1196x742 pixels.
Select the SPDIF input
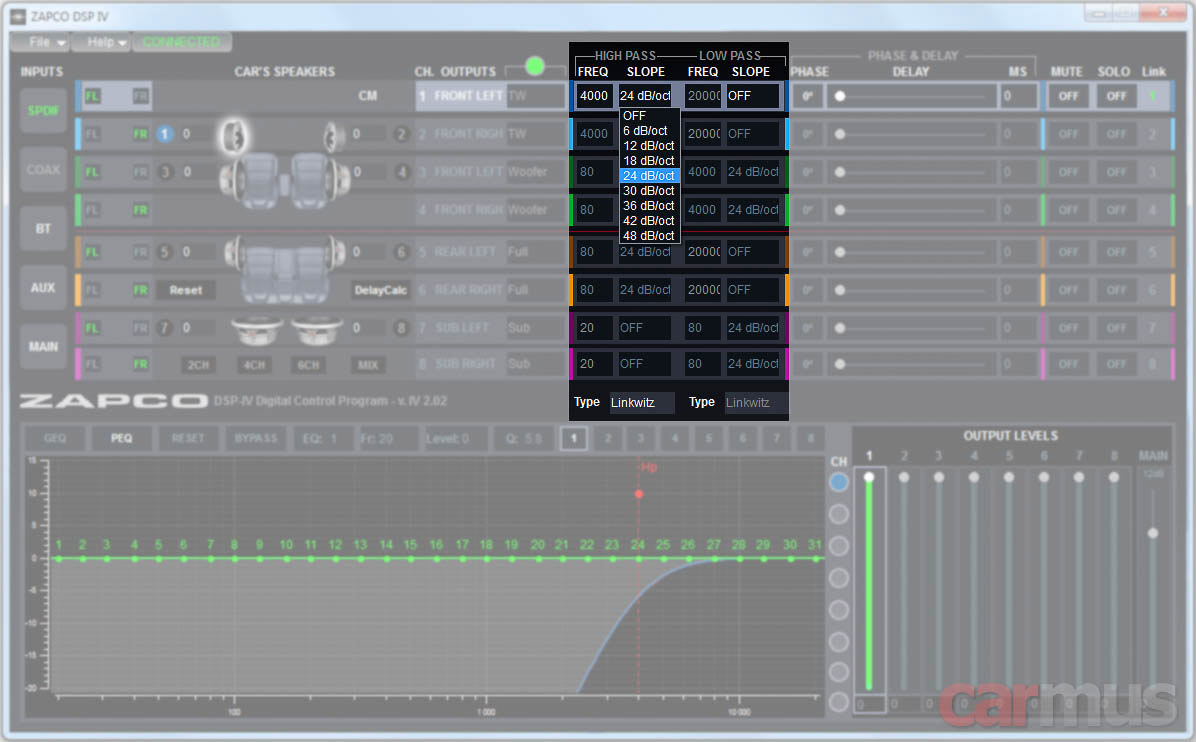tap(43, 111)
